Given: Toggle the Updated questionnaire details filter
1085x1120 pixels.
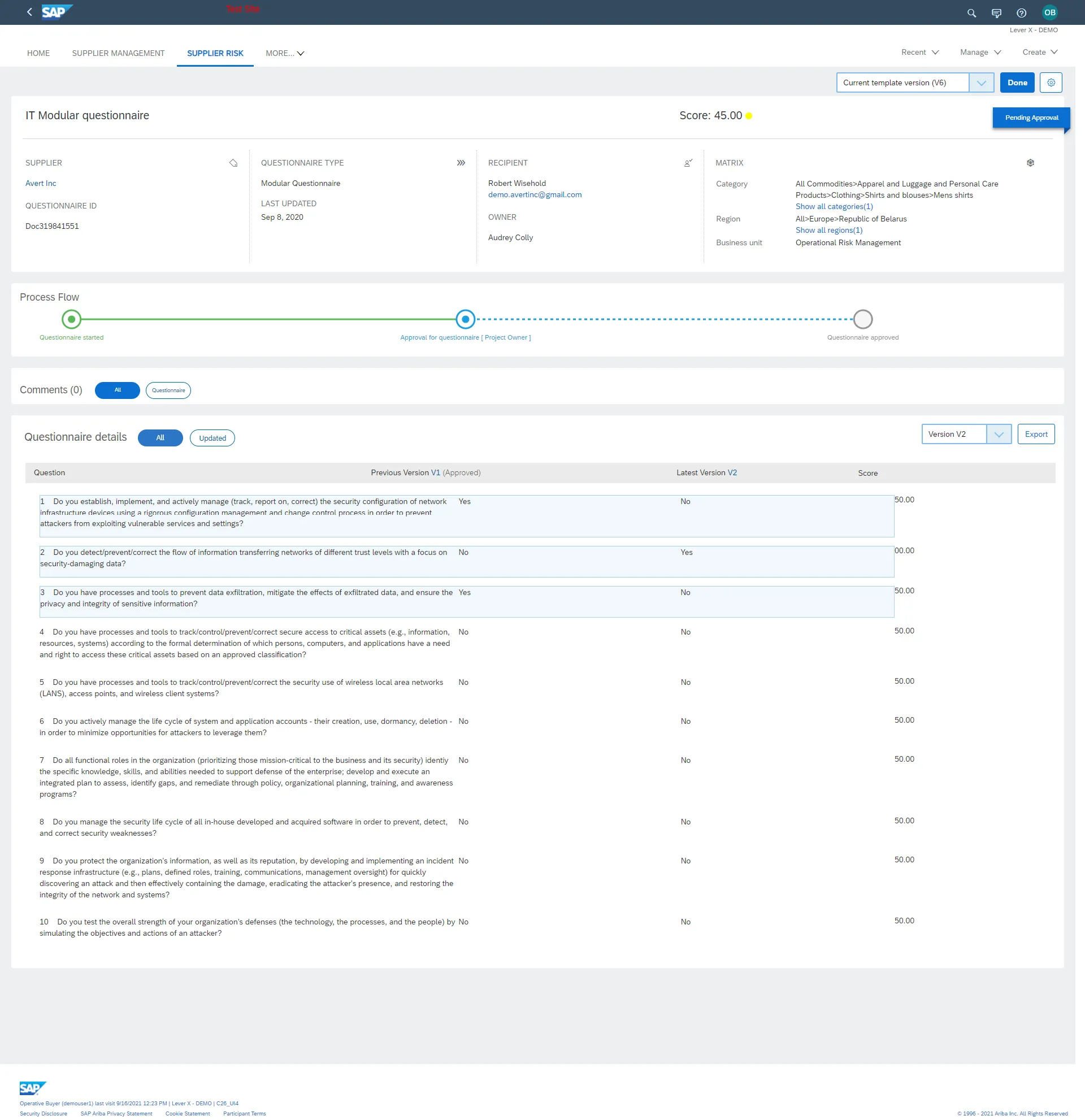Looking at the screenshot, I should pos(212,438).
